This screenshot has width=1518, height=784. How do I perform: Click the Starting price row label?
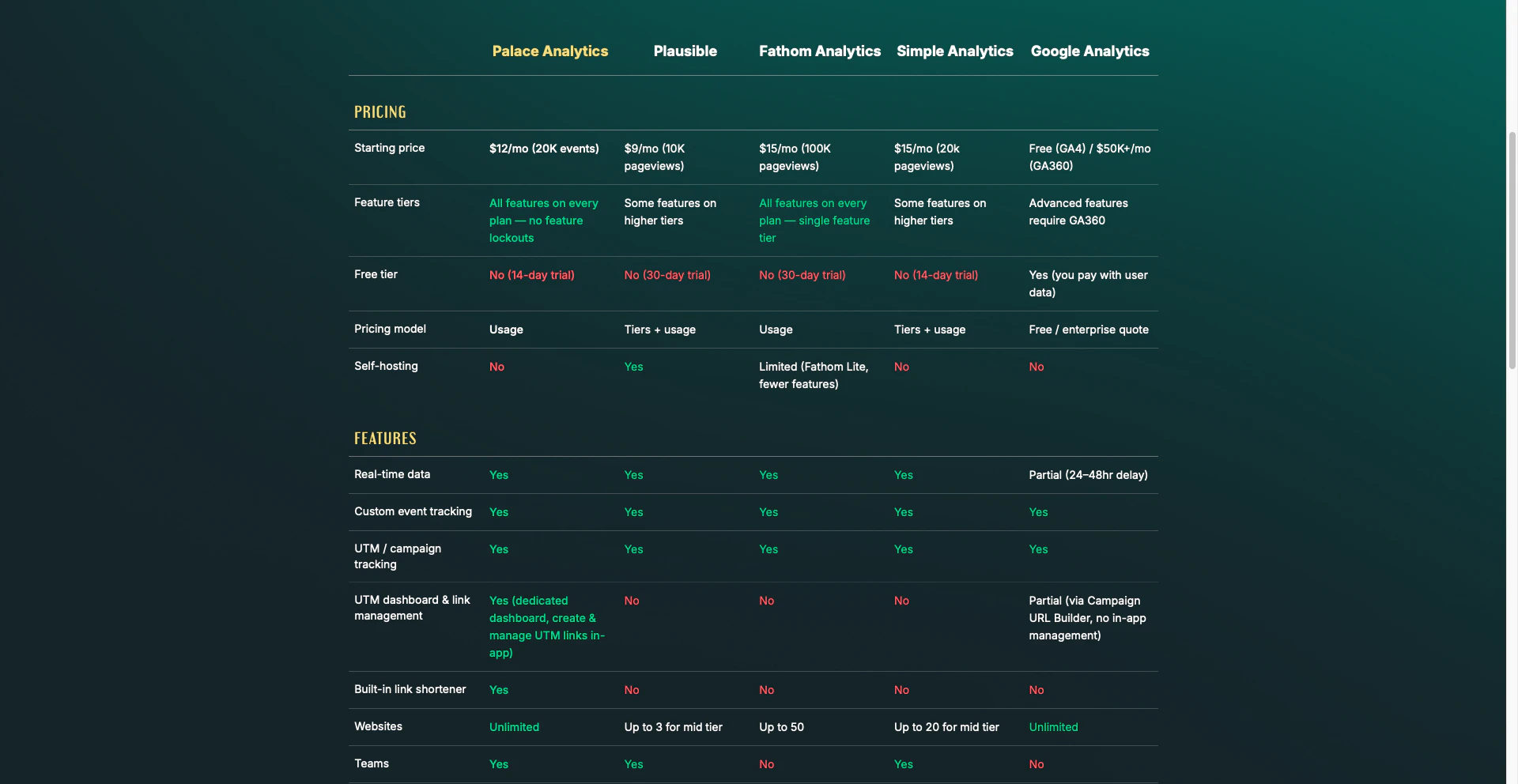[x=390, y=148]
